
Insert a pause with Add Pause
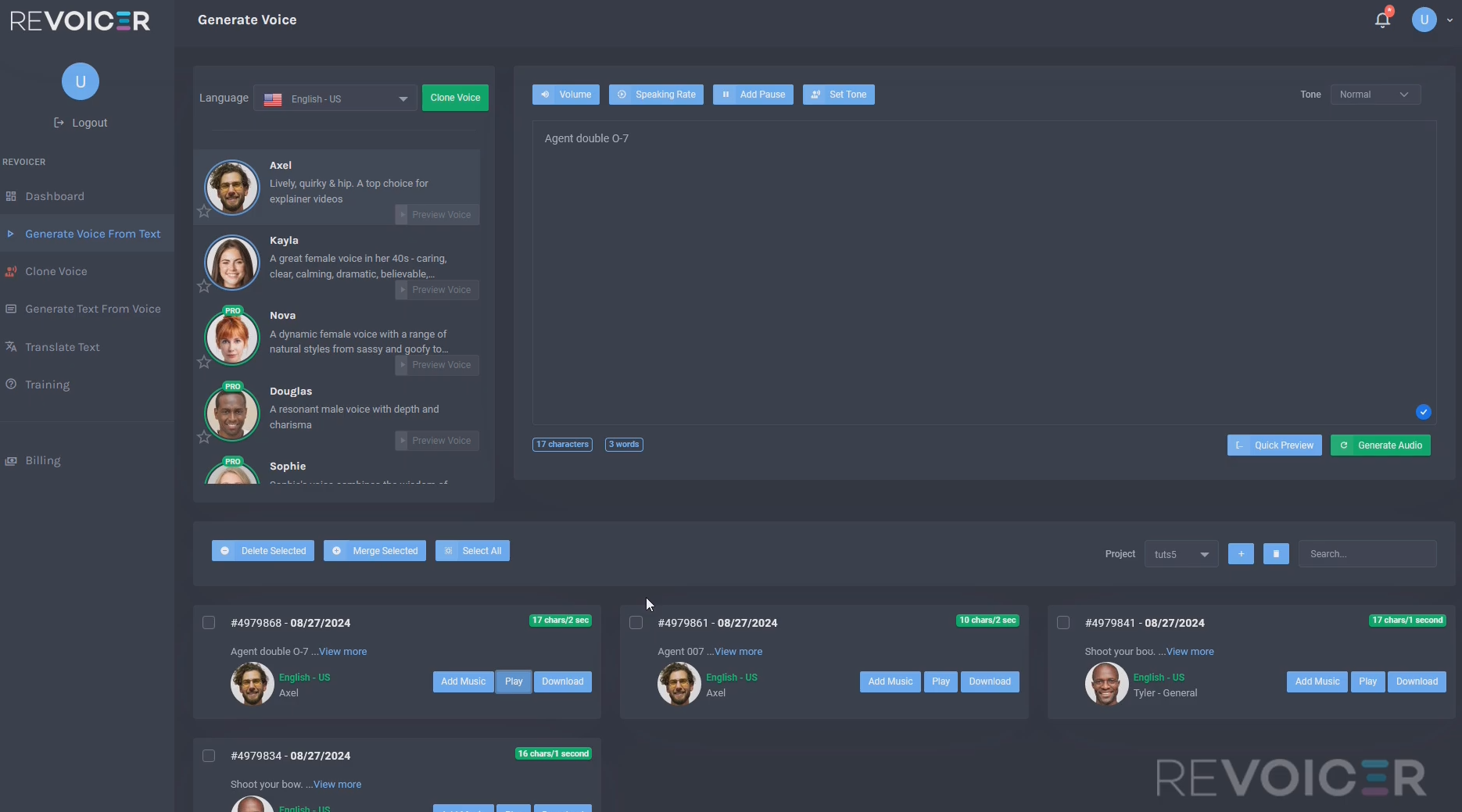(x=752, y=95)
